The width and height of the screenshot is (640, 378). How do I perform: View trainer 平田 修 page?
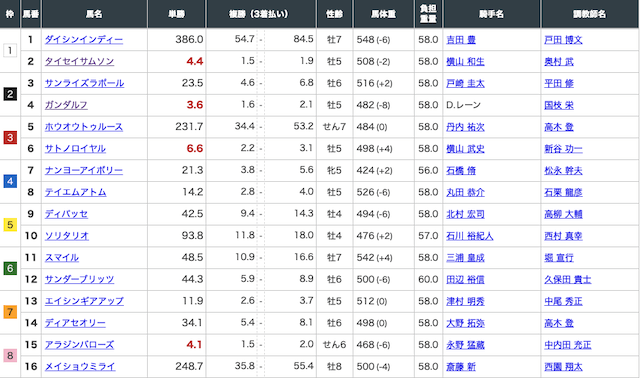[559, 83]
